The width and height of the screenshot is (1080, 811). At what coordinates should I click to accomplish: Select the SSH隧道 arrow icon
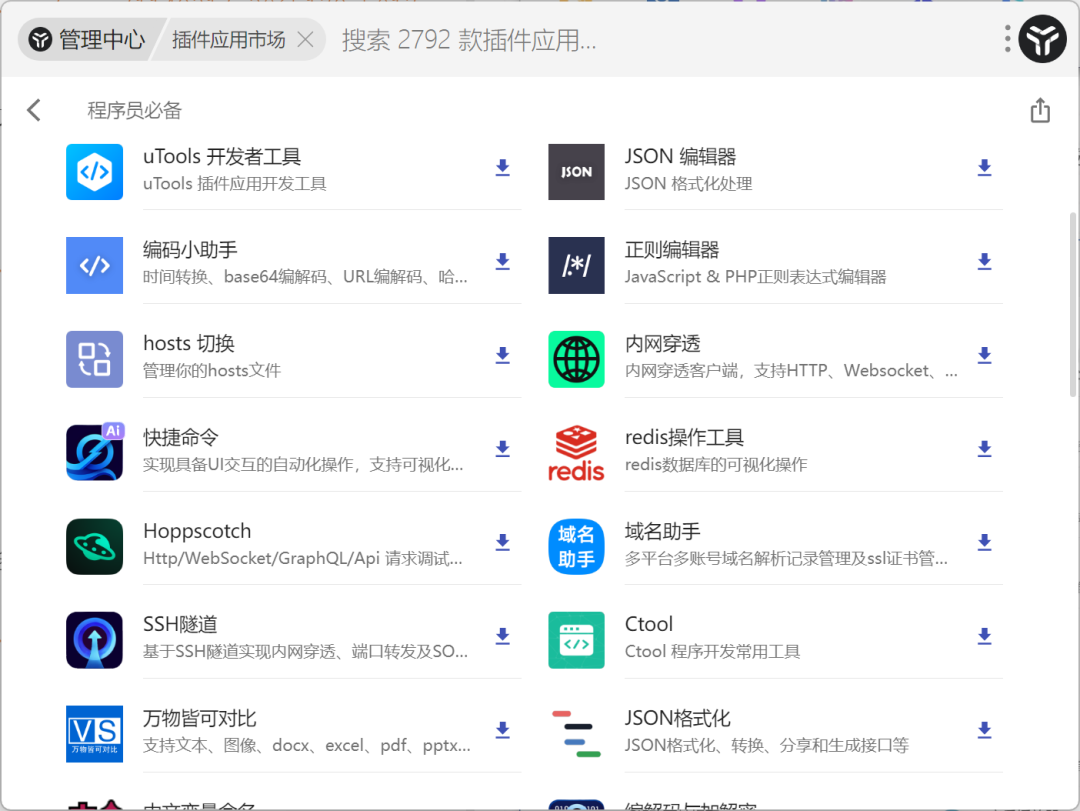94,640
